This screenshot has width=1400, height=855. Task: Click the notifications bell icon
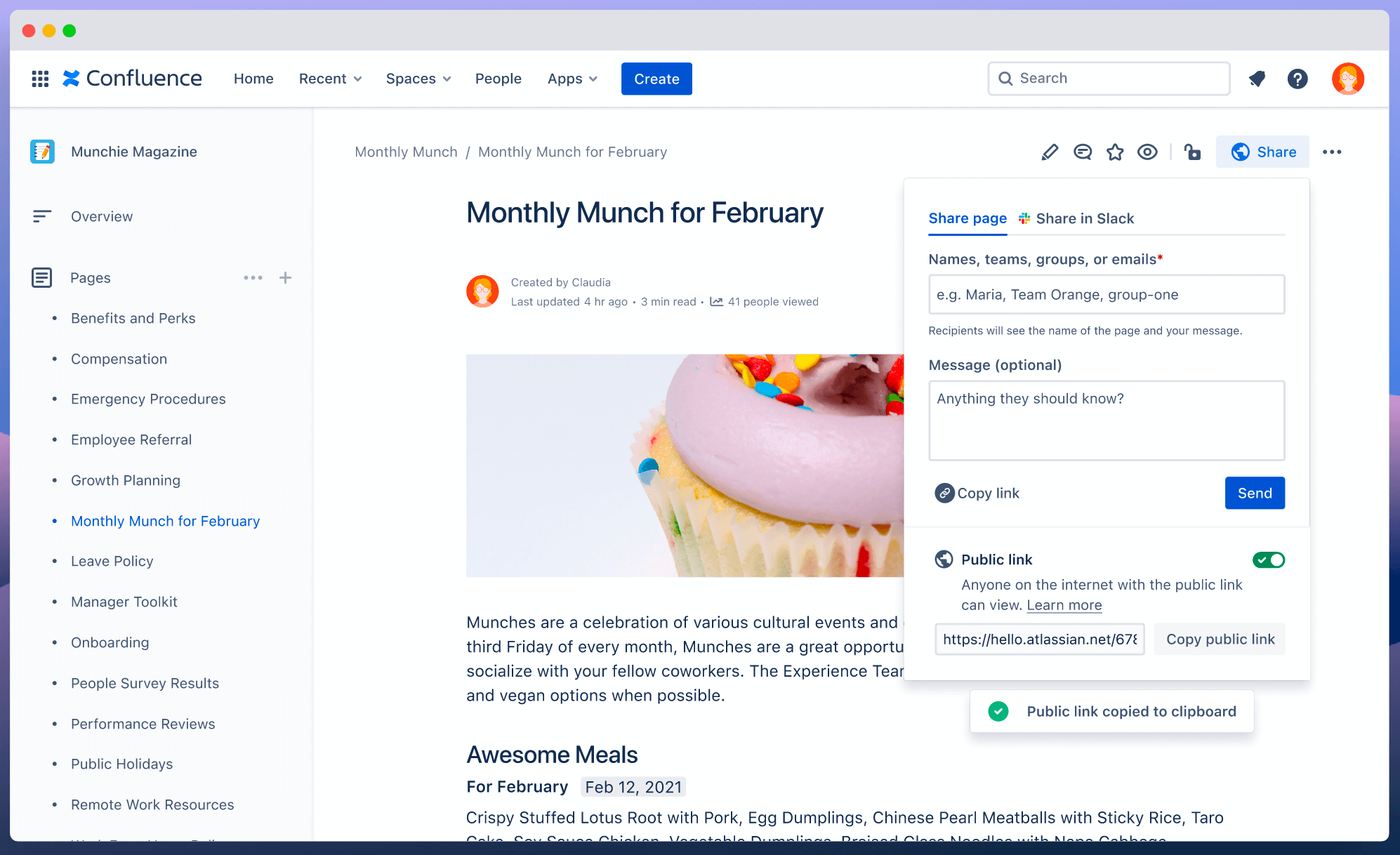coord(1257,78)
